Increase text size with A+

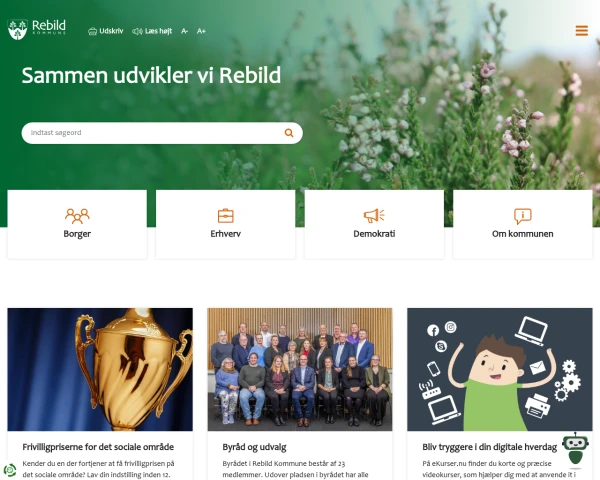201,31
